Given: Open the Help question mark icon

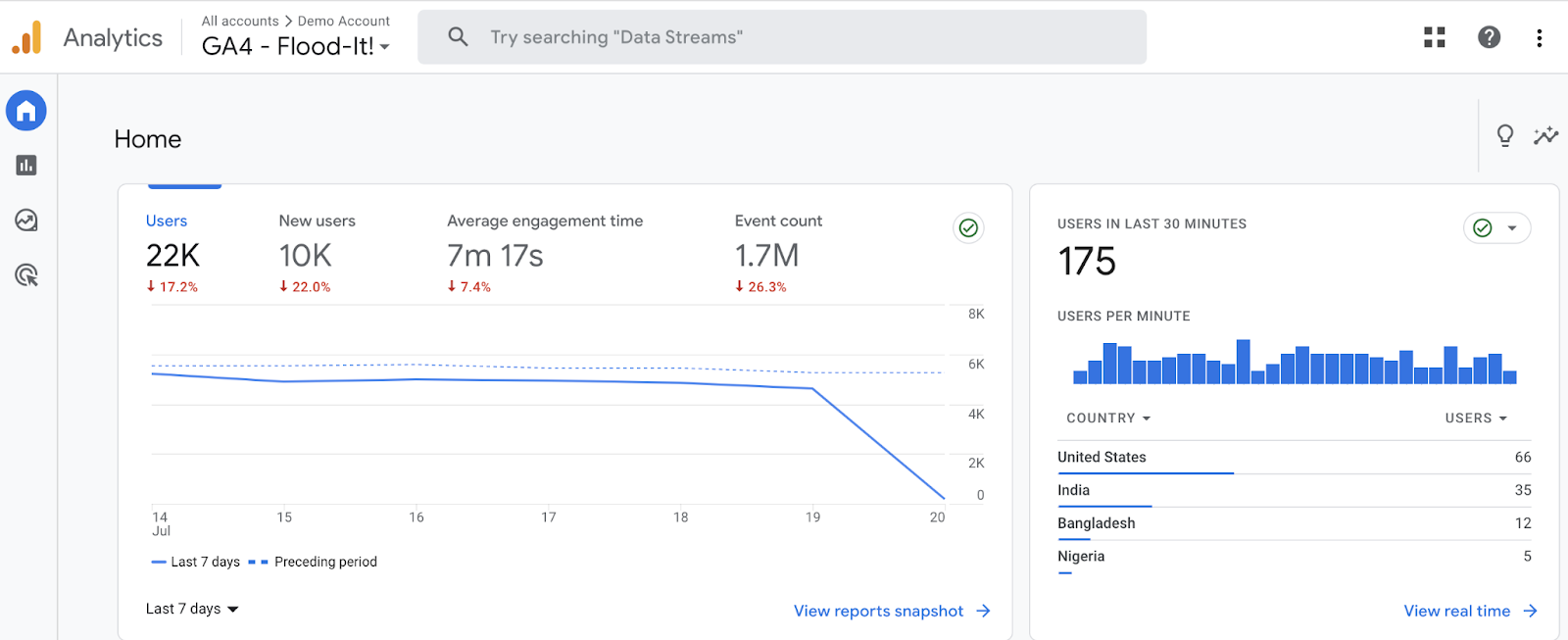Looking at the screenshot, I should point(1489,37).
